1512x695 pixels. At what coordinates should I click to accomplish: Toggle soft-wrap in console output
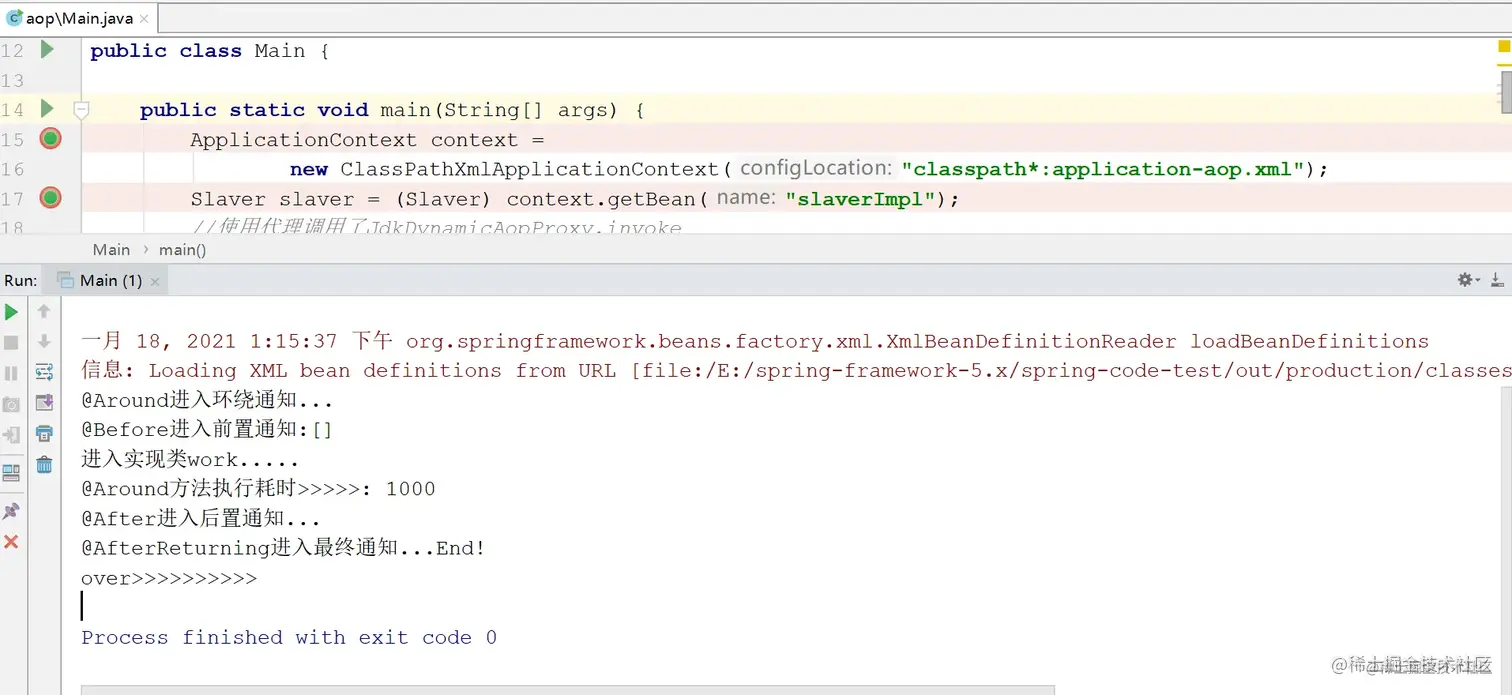click(x=44, y=373)
